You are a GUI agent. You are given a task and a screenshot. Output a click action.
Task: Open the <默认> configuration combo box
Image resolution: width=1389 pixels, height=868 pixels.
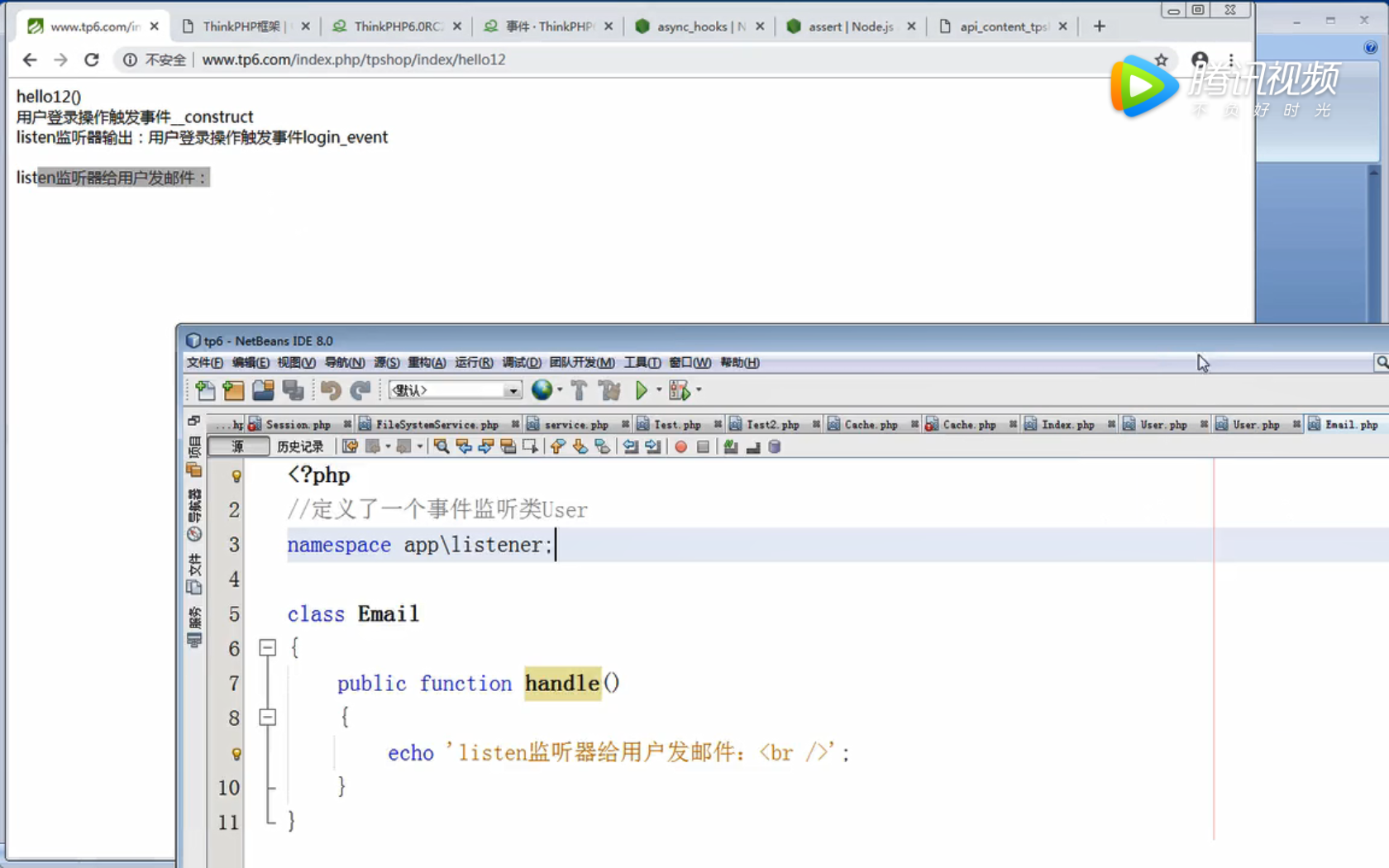(456, 390)
